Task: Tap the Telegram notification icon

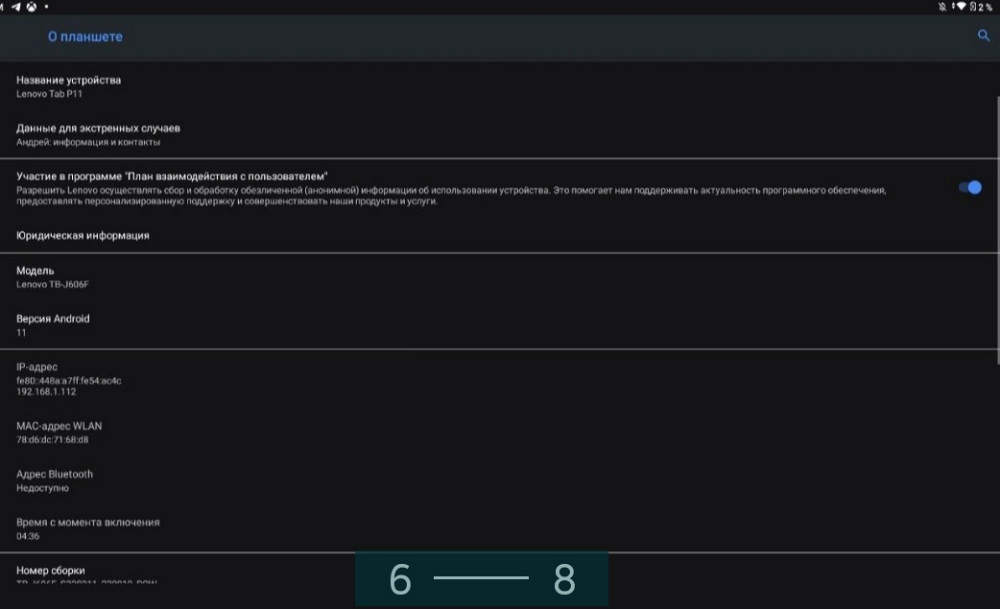Action: [x=17, y=6]
